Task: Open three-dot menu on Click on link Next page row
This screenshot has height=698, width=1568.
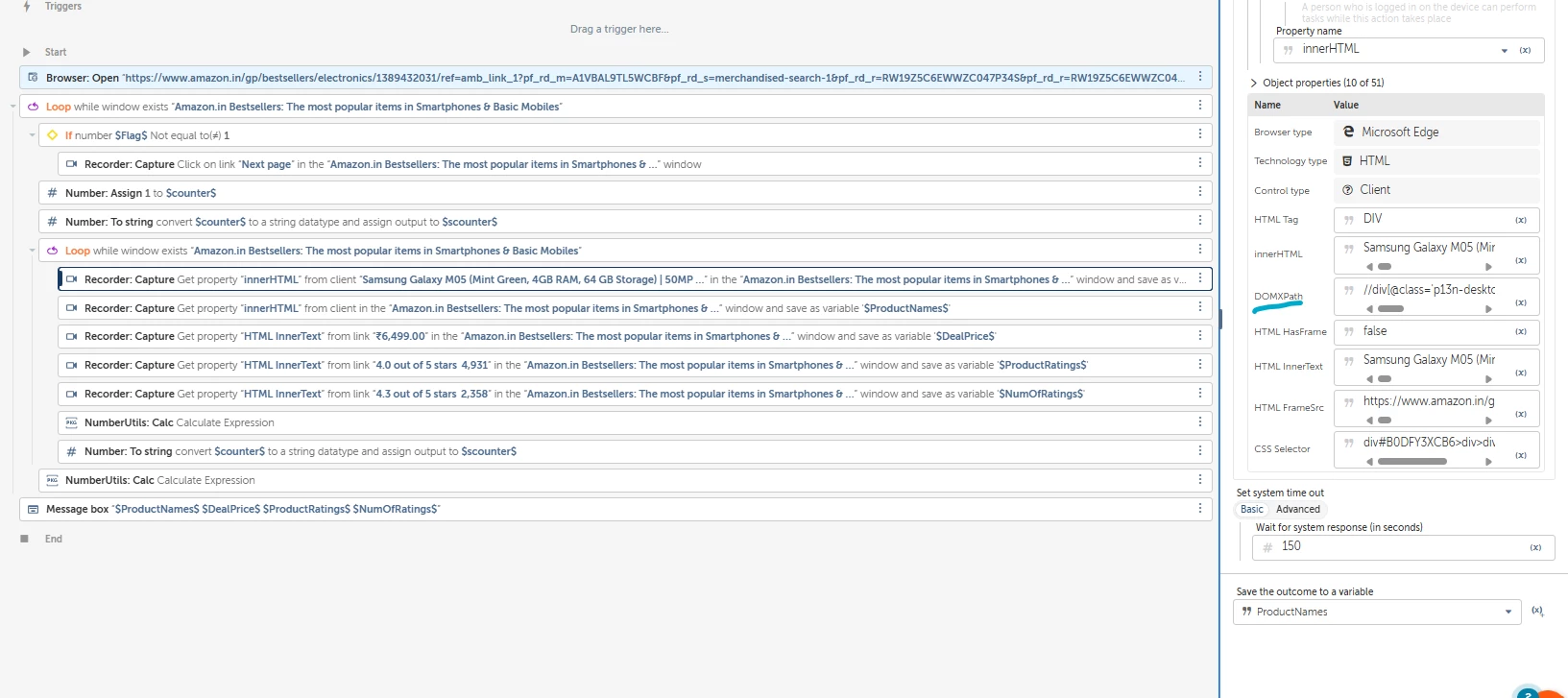Action: (1199, 163)
